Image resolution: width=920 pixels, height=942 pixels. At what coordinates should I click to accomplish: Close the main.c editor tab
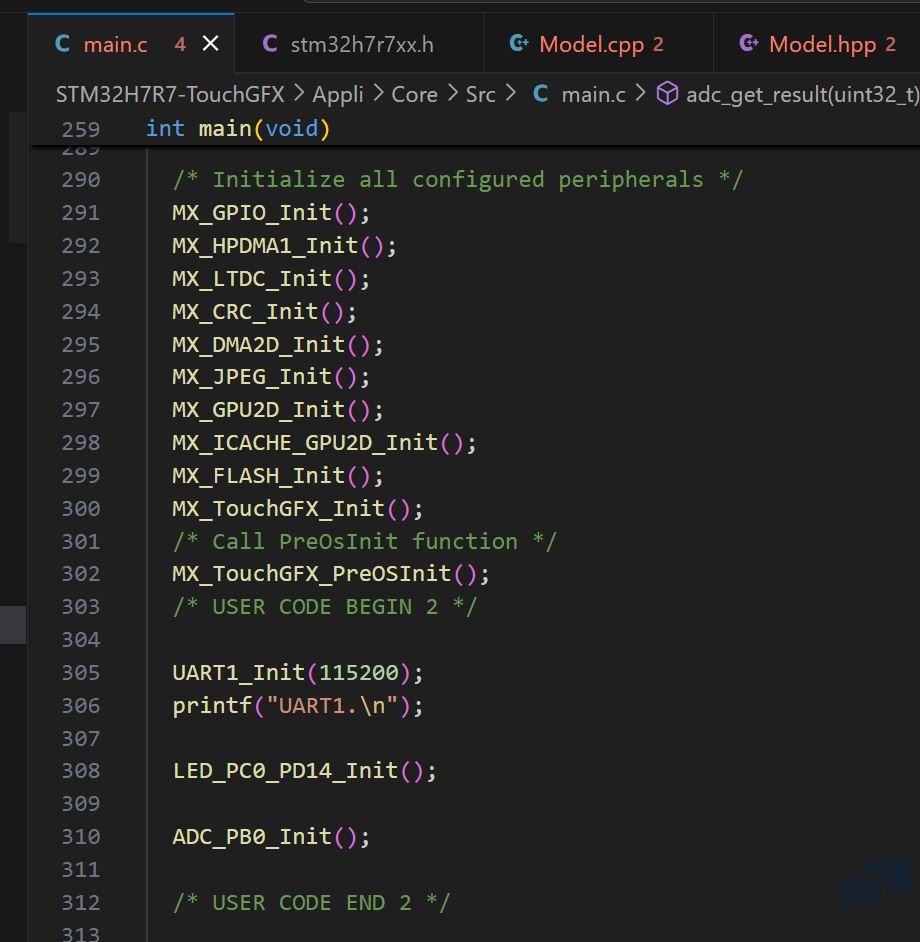coord(210,44)
